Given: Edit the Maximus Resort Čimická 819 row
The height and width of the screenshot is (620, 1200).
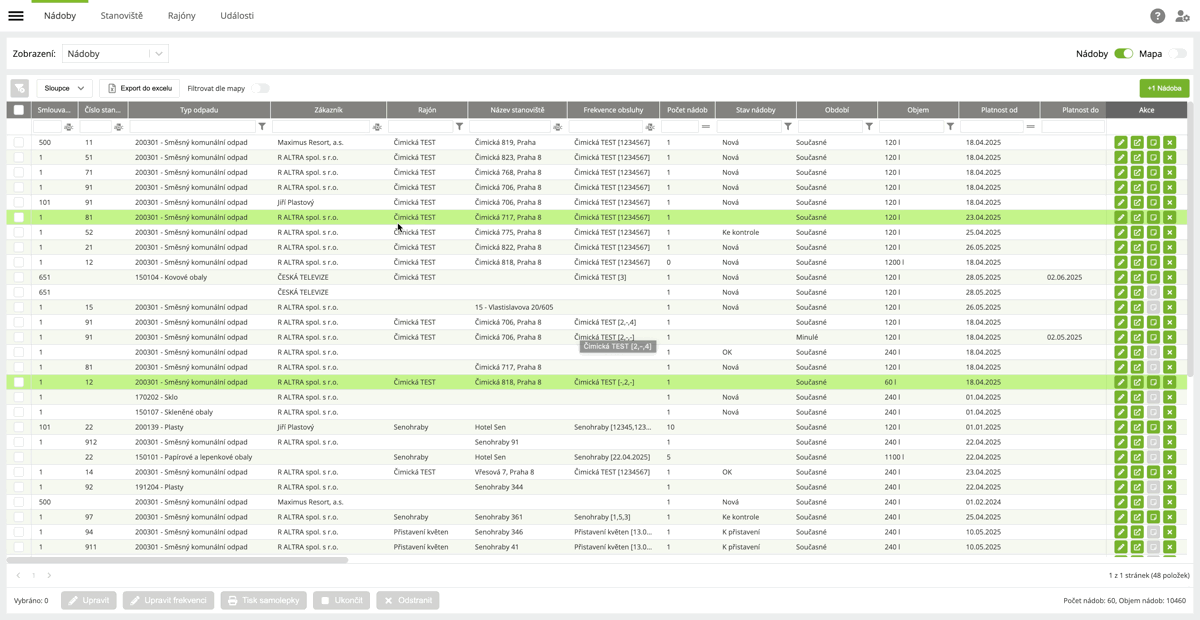Looking at the screenshot, I should 1121,142.
